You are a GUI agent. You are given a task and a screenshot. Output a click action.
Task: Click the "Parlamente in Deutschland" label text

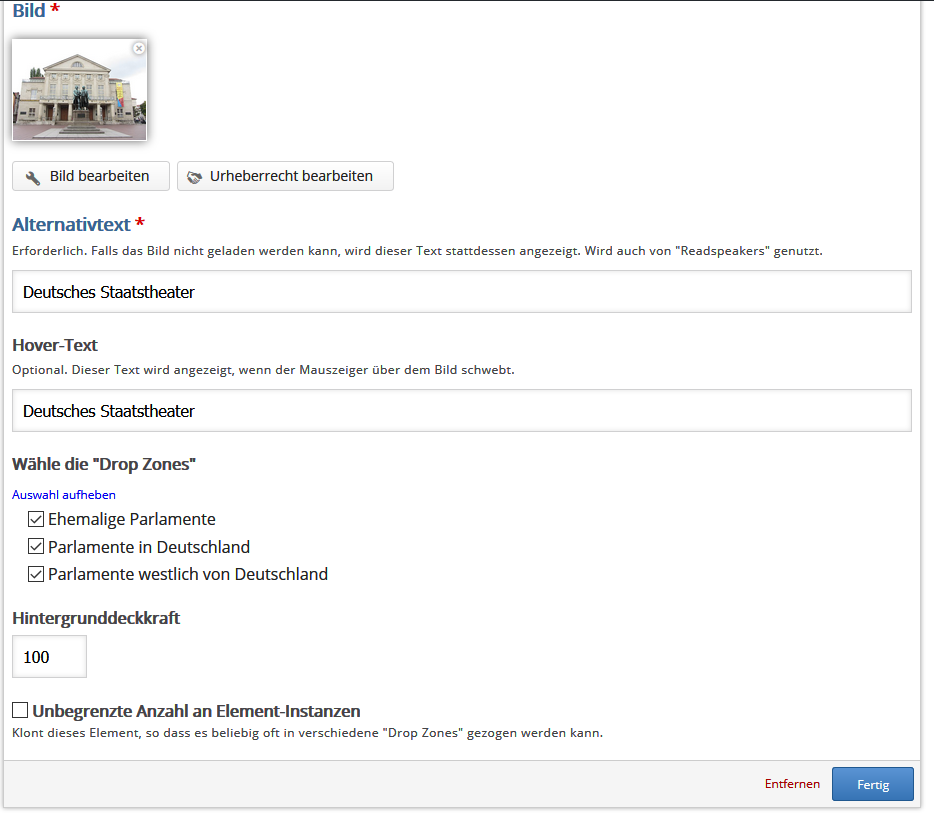(148, 547)
